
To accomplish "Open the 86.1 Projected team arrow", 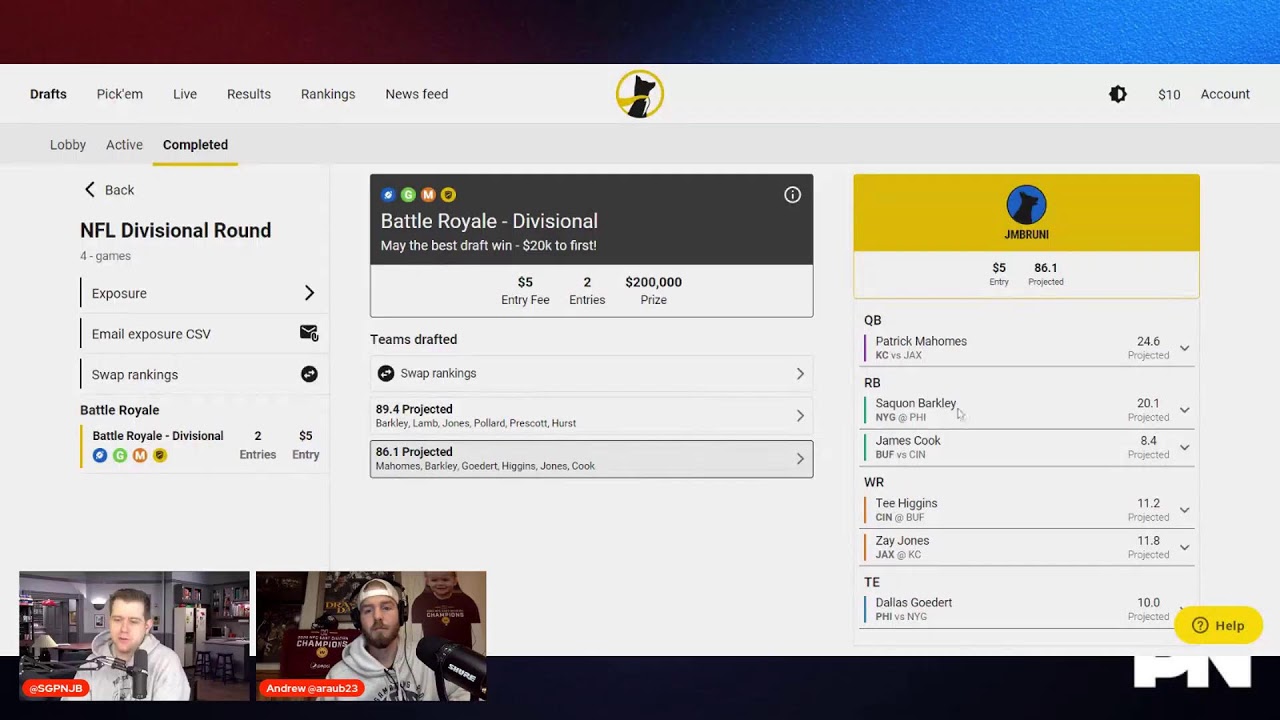I will point(800,459).
